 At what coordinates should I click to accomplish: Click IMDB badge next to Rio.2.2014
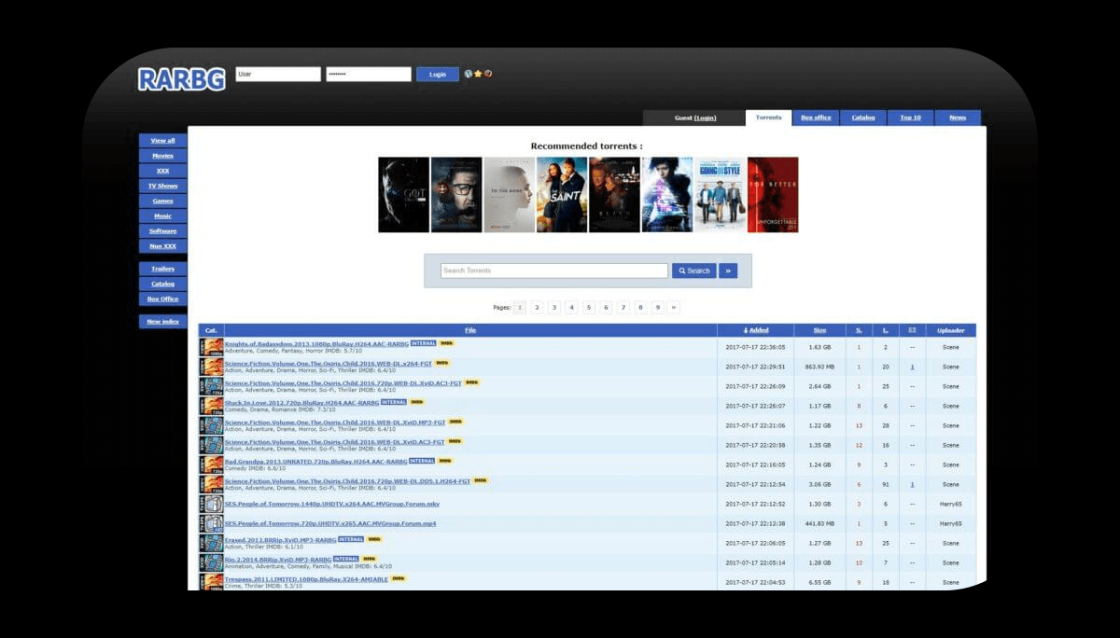click(369, 559)
